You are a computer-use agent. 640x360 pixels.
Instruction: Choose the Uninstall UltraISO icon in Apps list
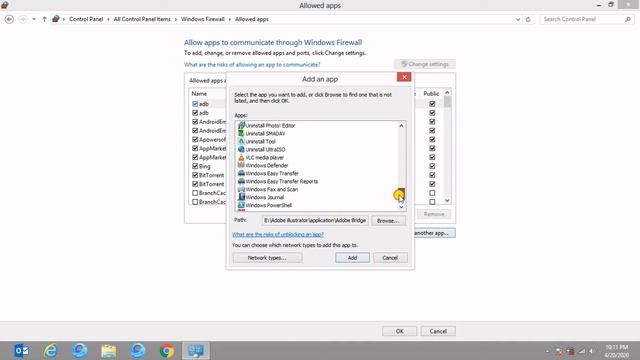point(241,149)
